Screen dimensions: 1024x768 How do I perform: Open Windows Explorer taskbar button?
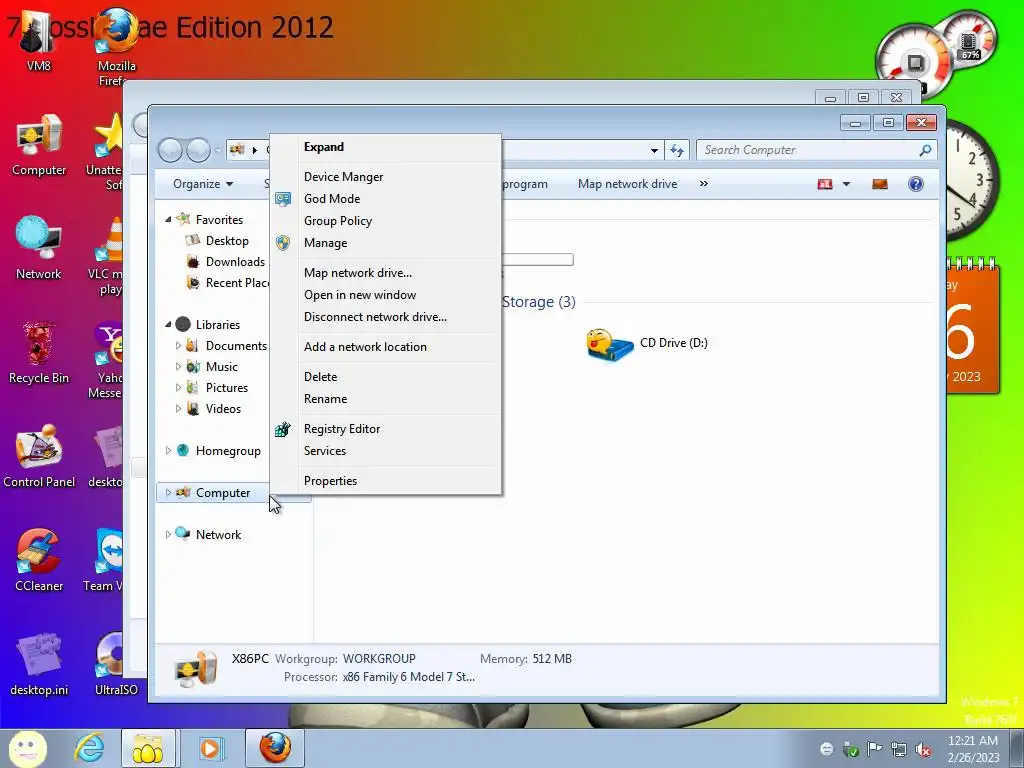148,748
